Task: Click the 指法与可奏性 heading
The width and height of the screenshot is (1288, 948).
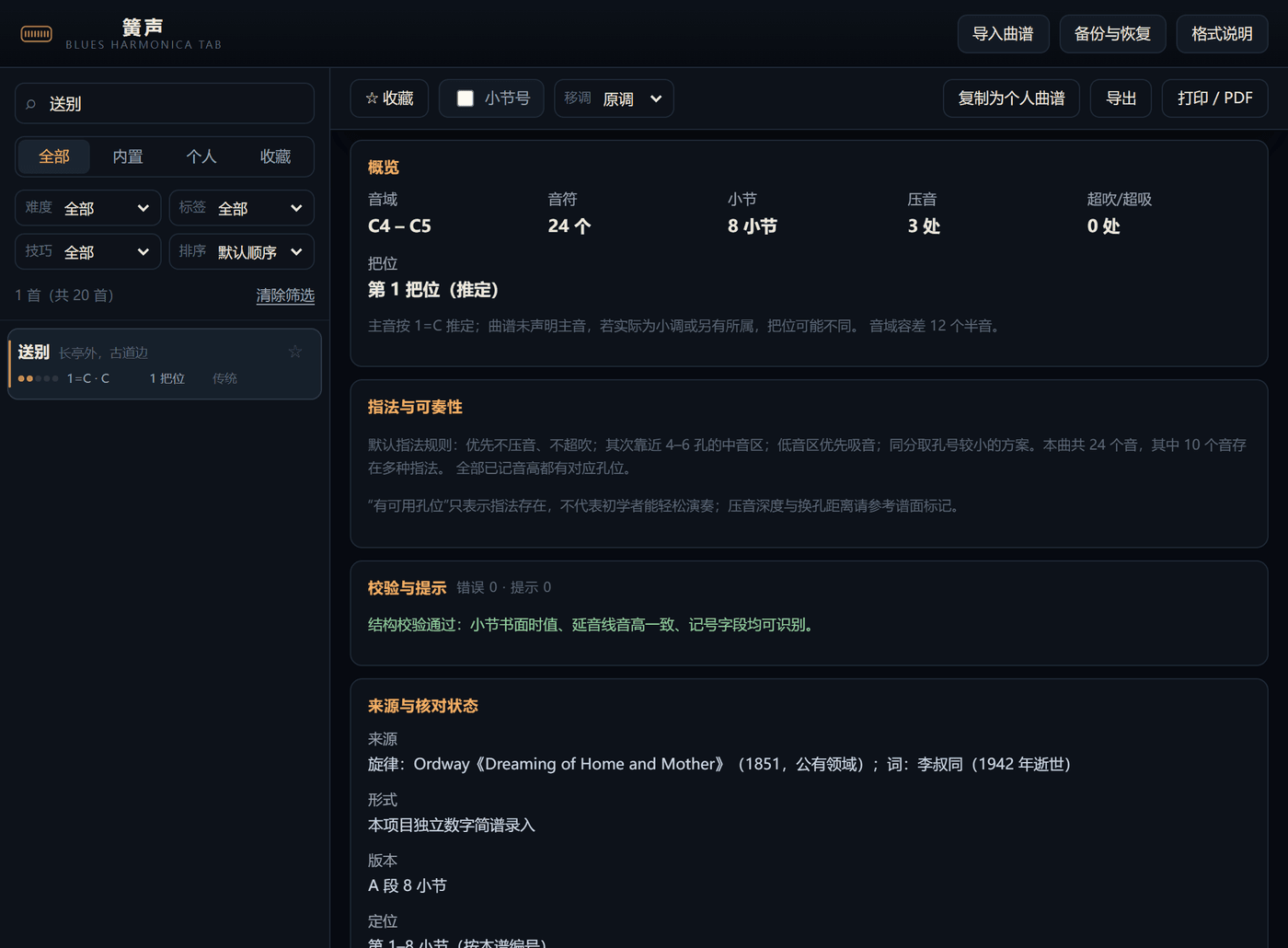Action: click(x=415, y=407)
